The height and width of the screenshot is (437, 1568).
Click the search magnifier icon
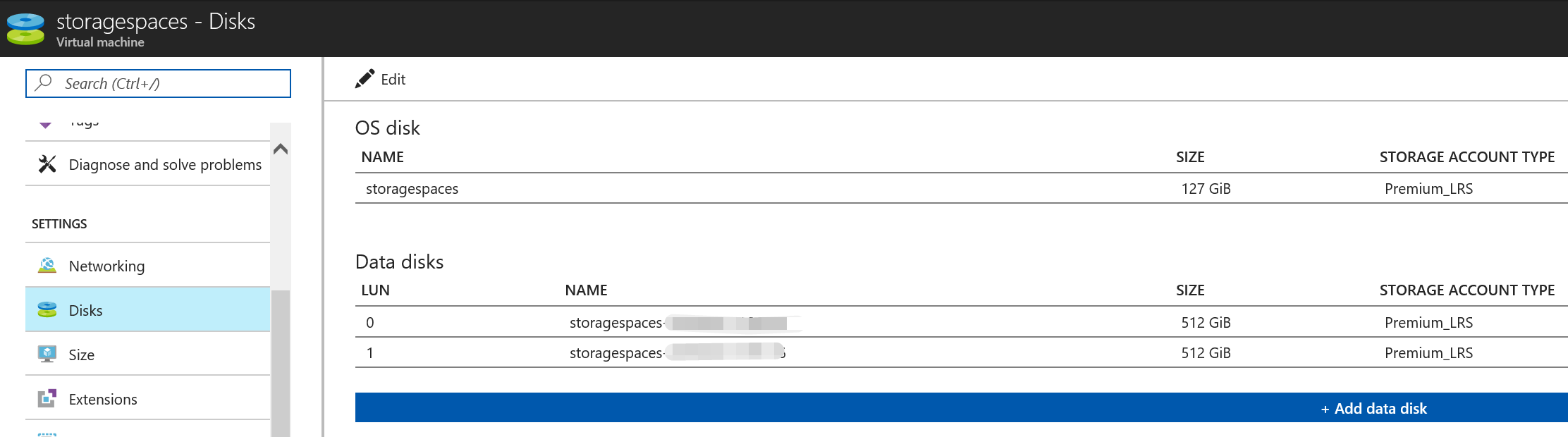click(44, 83)
